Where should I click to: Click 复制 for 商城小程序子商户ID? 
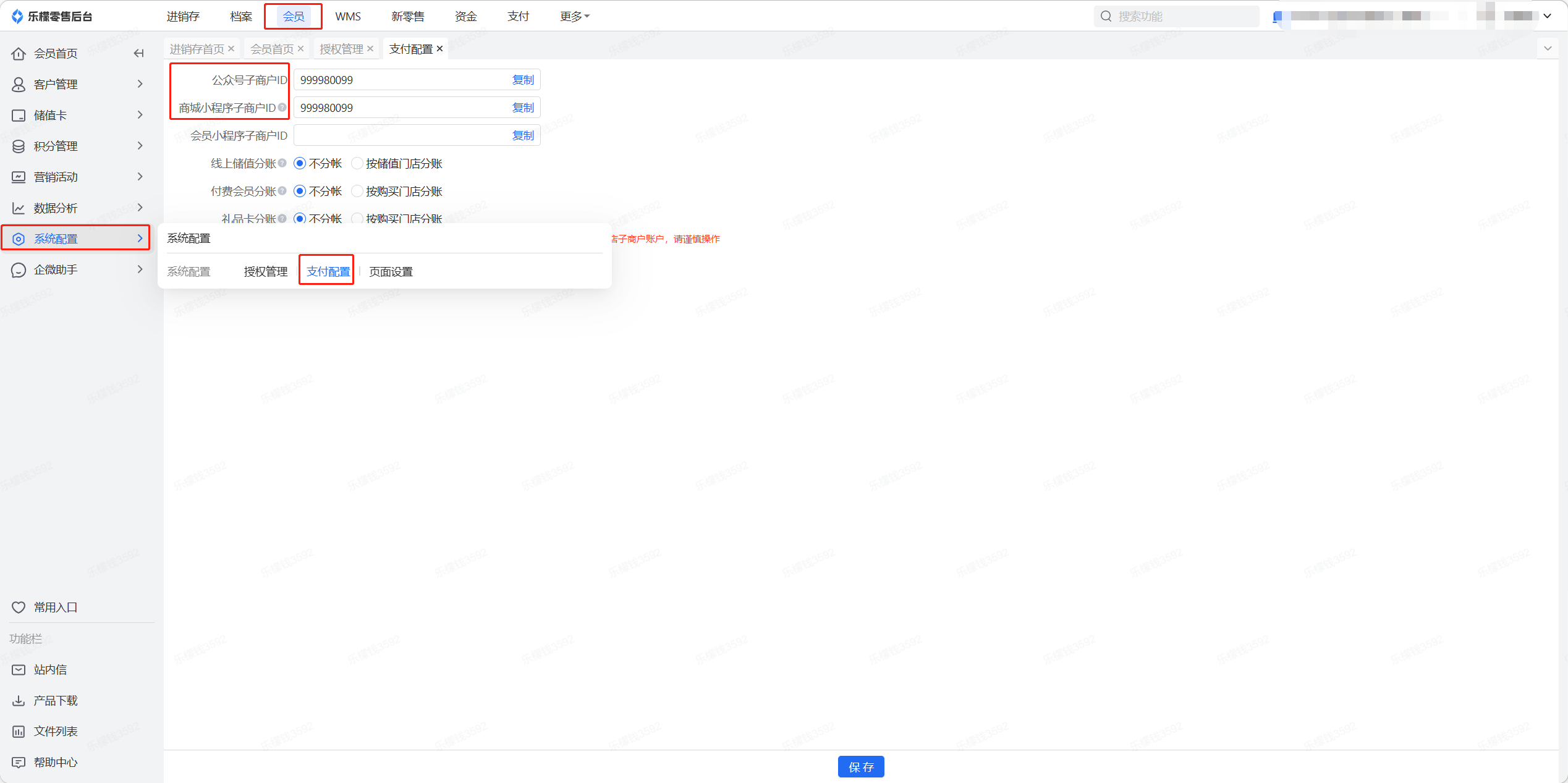(x=523, y=108)
